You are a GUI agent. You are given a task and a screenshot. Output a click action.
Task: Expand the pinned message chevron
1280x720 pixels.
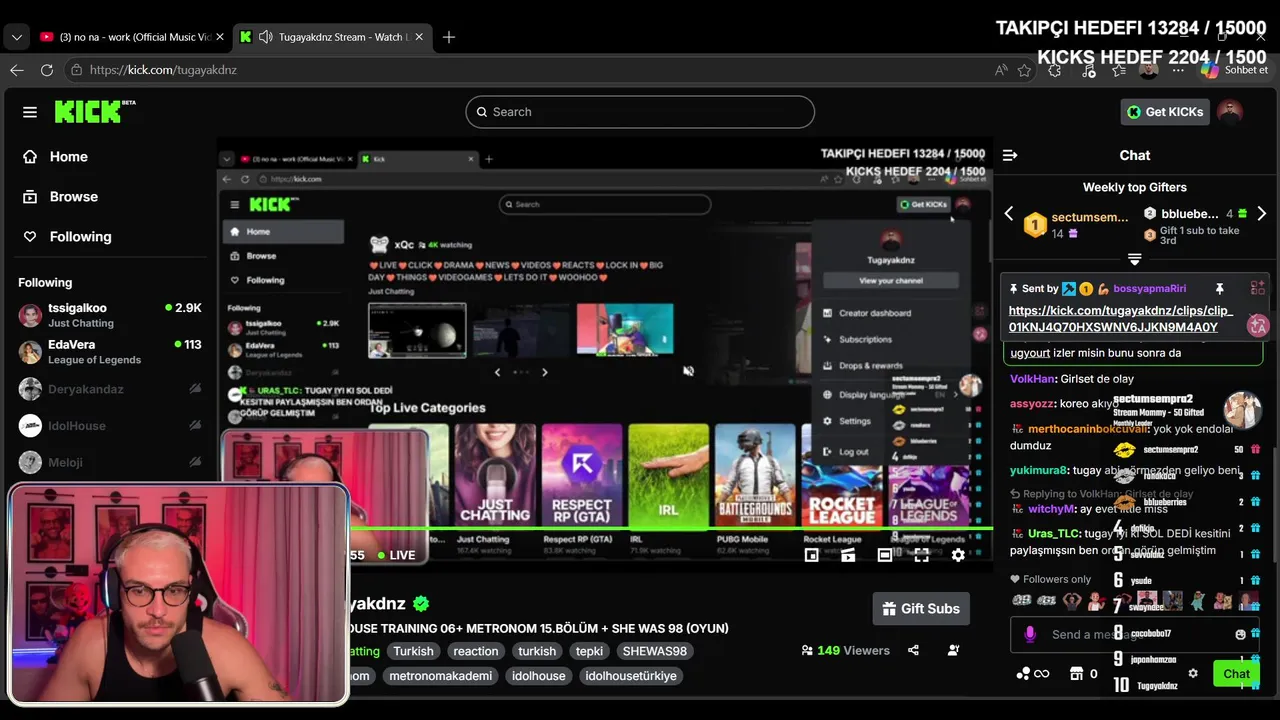pyautogui.click(x=1134, y=260)
